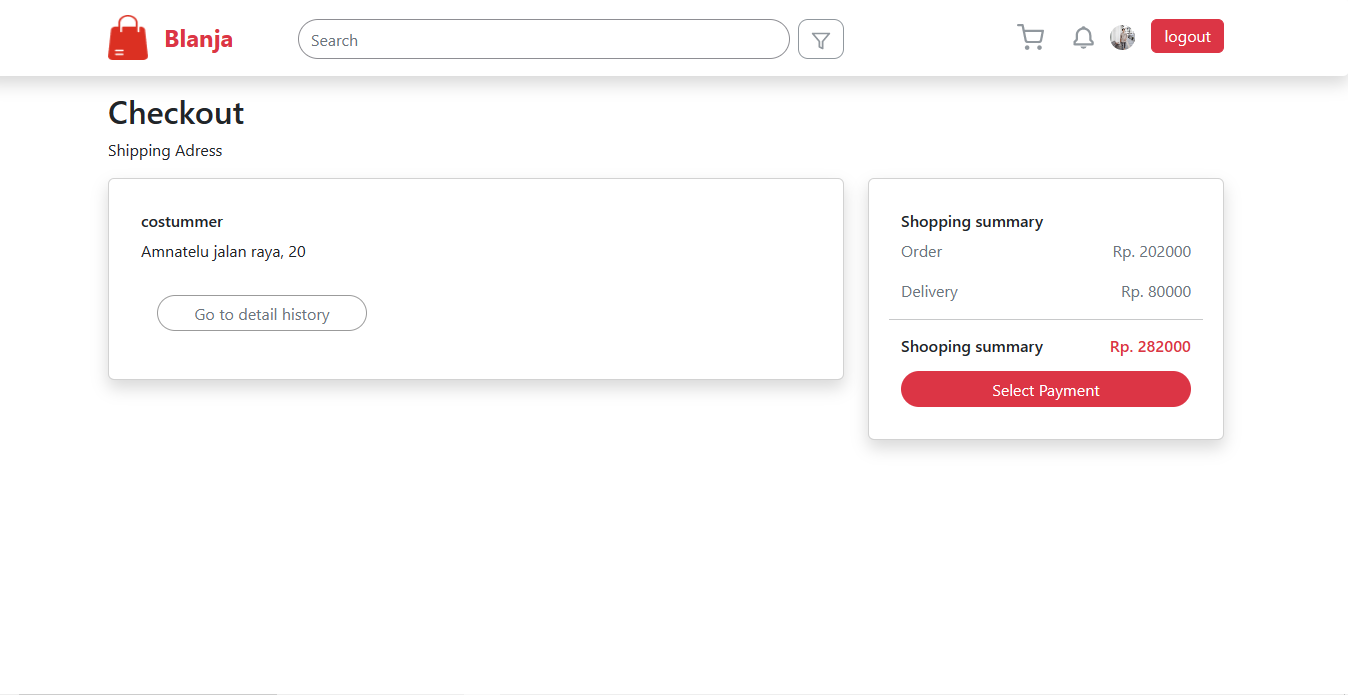Select the Rp. 282000 total amount
The height and width of the screenshot is (695, 1348).
(x=1150, y=346)
